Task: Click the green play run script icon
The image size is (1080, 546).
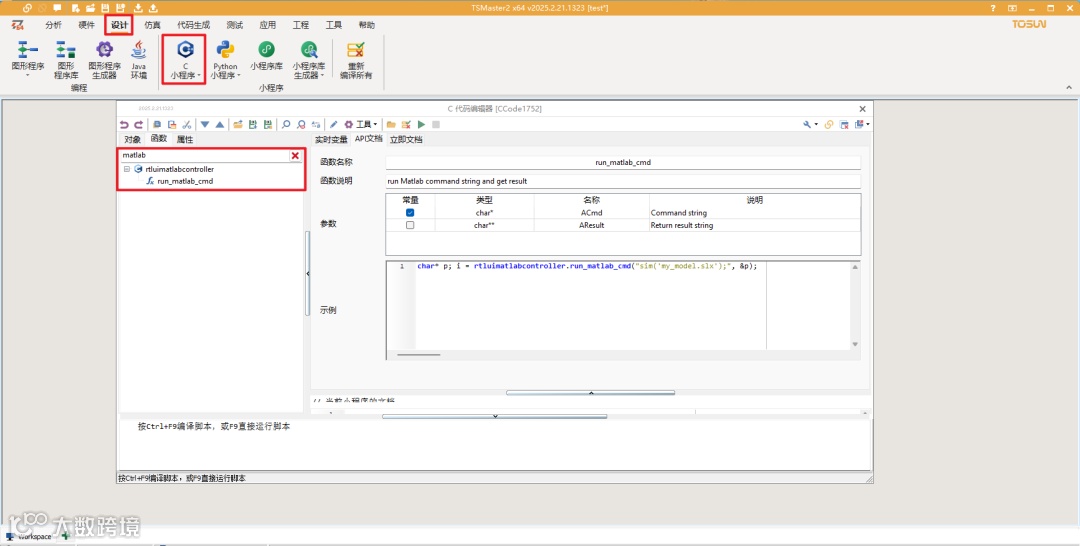Action: click(x=422, y=125)
